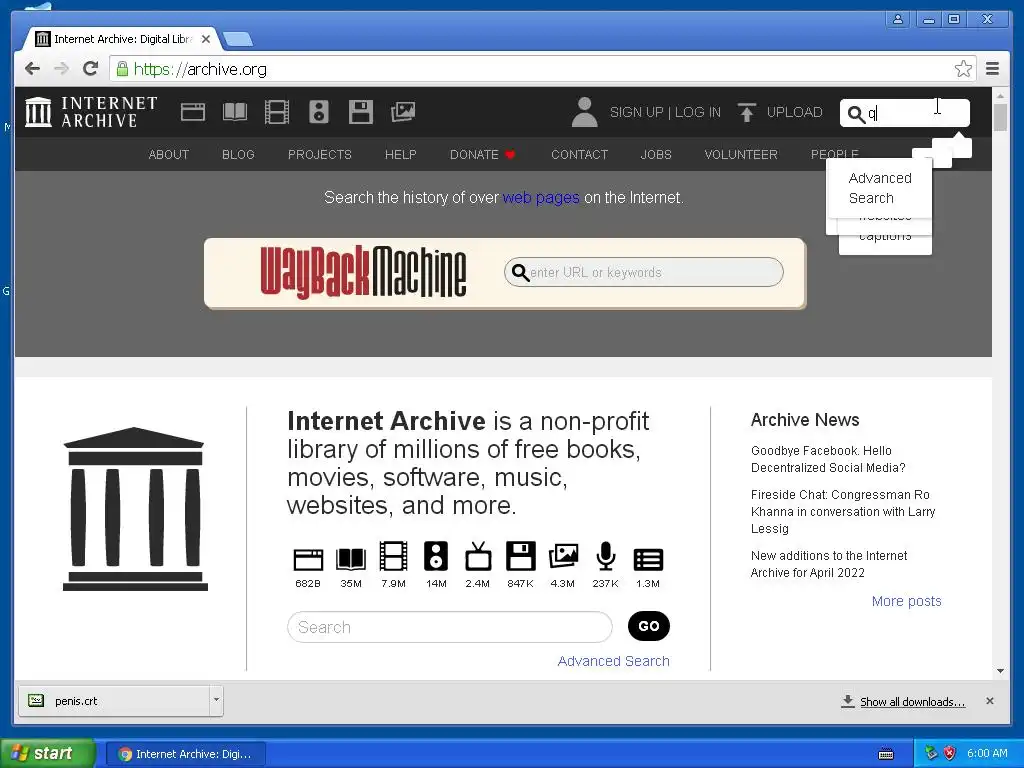Open the Web media icon in top navigation
This screenshot has width=1024, height=768.
click(x=193, y=112)
